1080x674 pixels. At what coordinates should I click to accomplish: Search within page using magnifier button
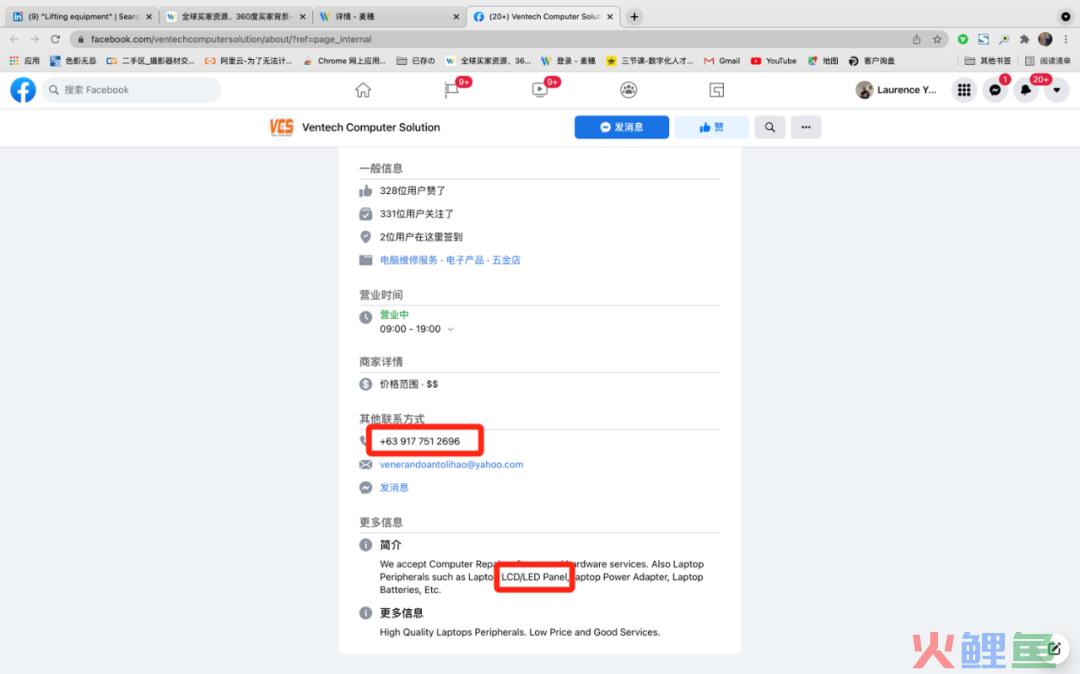(769, 127)
